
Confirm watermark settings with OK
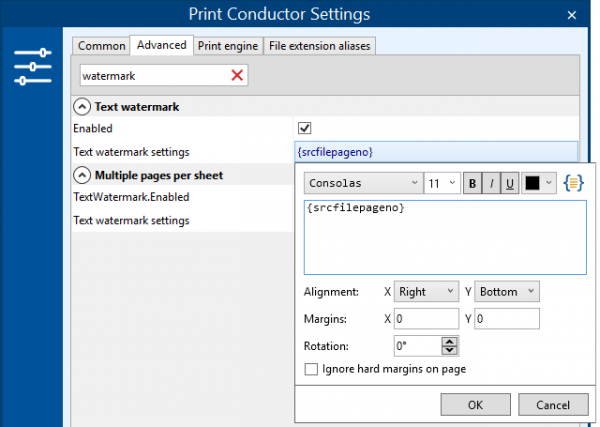tap(476, 405)
